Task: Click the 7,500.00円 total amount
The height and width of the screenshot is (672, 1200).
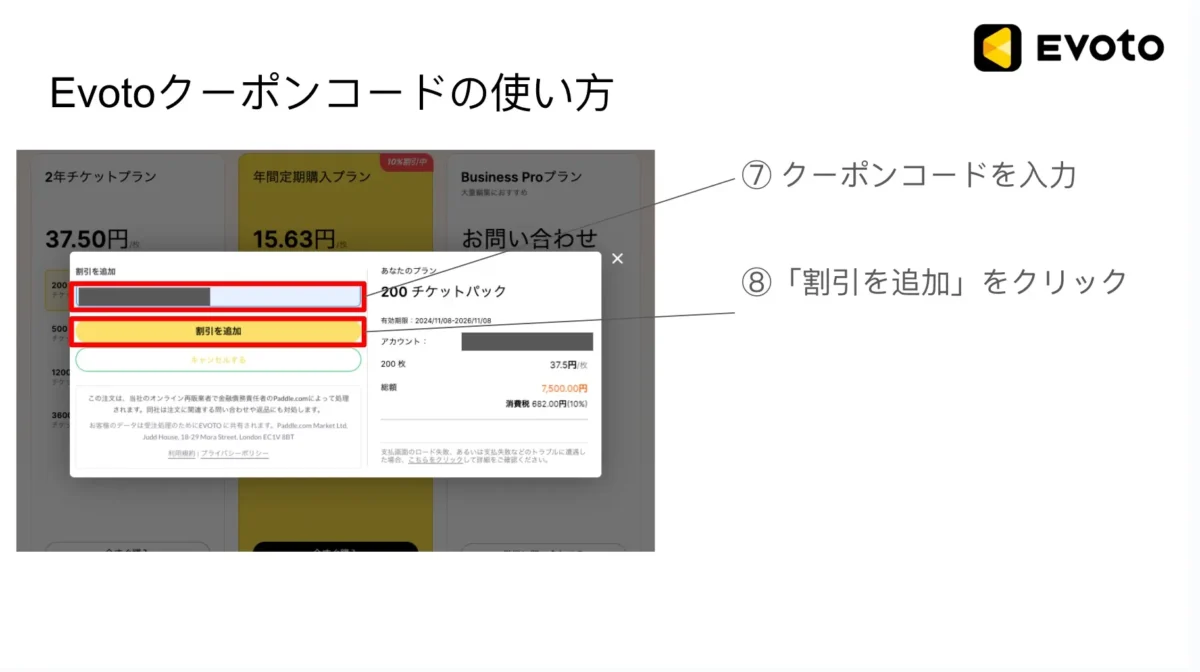Action: tap(564, 388)
